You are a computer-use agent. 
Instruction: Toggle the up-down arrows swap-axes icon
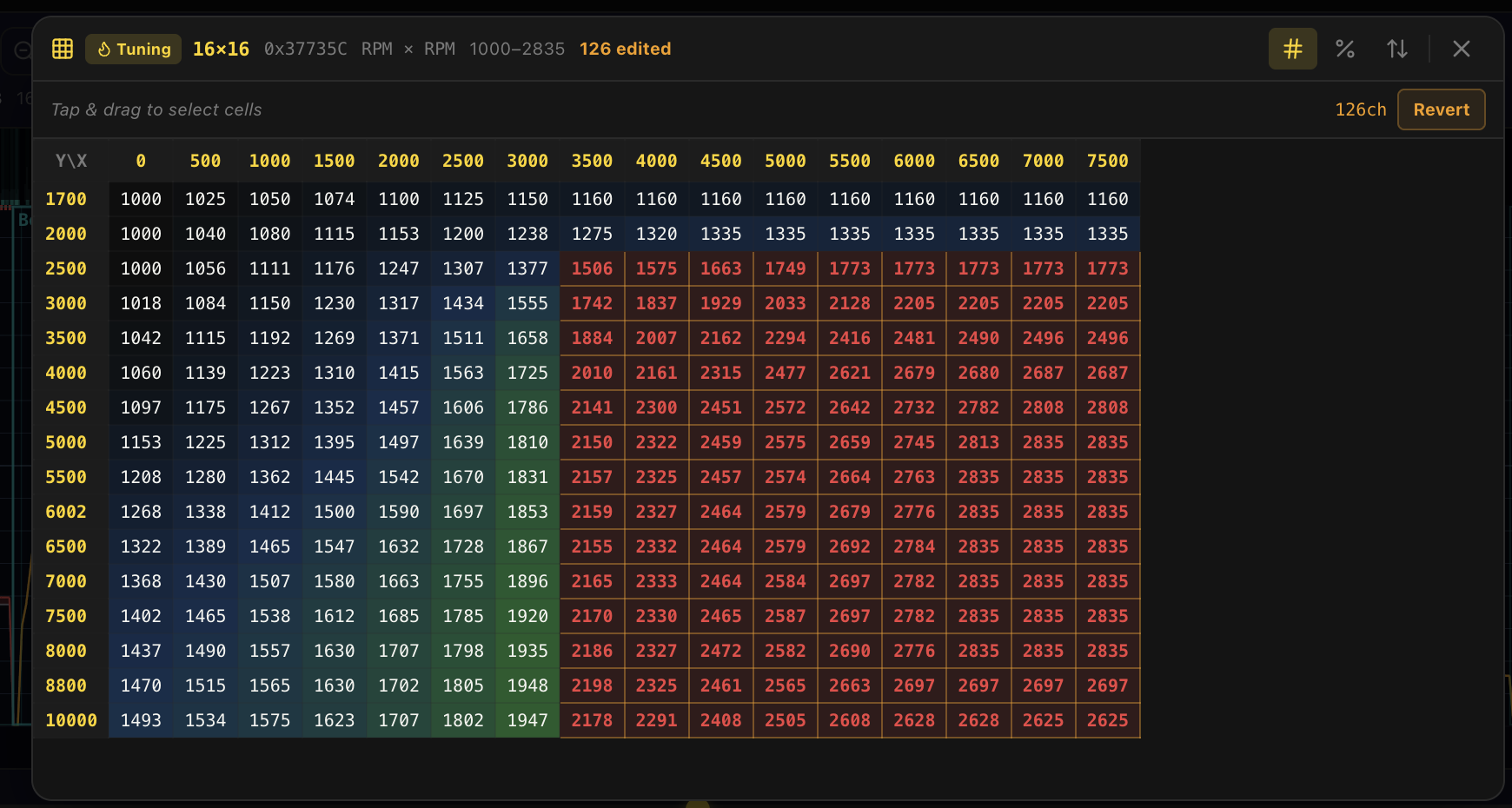1397,49
